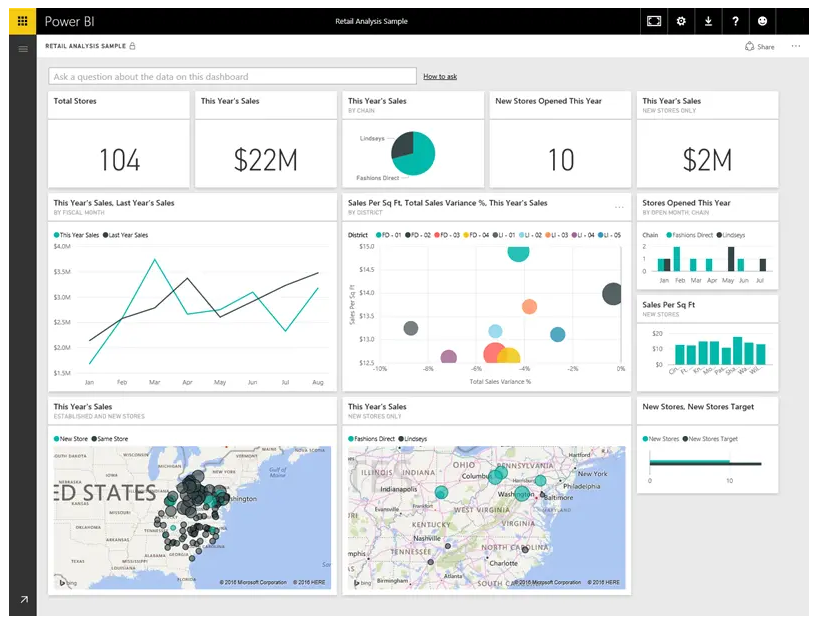Open ellipsis on Sales Per Sq Ft district tile
The width and height of the screenshot is (826, 640).
coord(619,207)
